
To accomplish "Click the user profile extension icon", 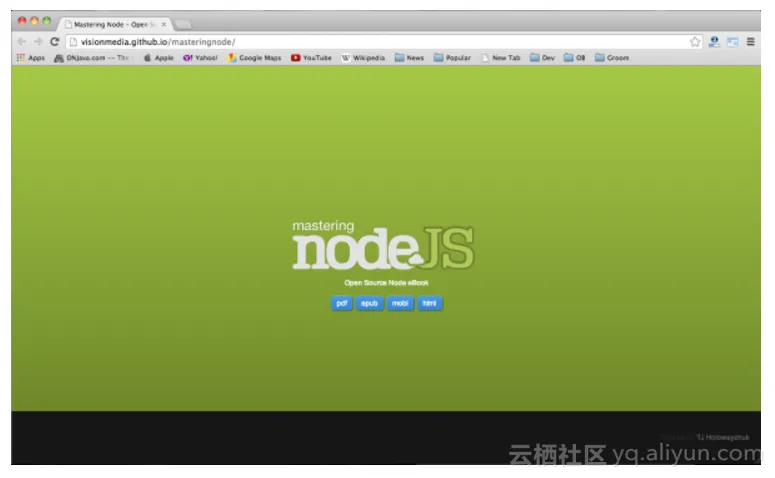I will (x=714, y=42).
